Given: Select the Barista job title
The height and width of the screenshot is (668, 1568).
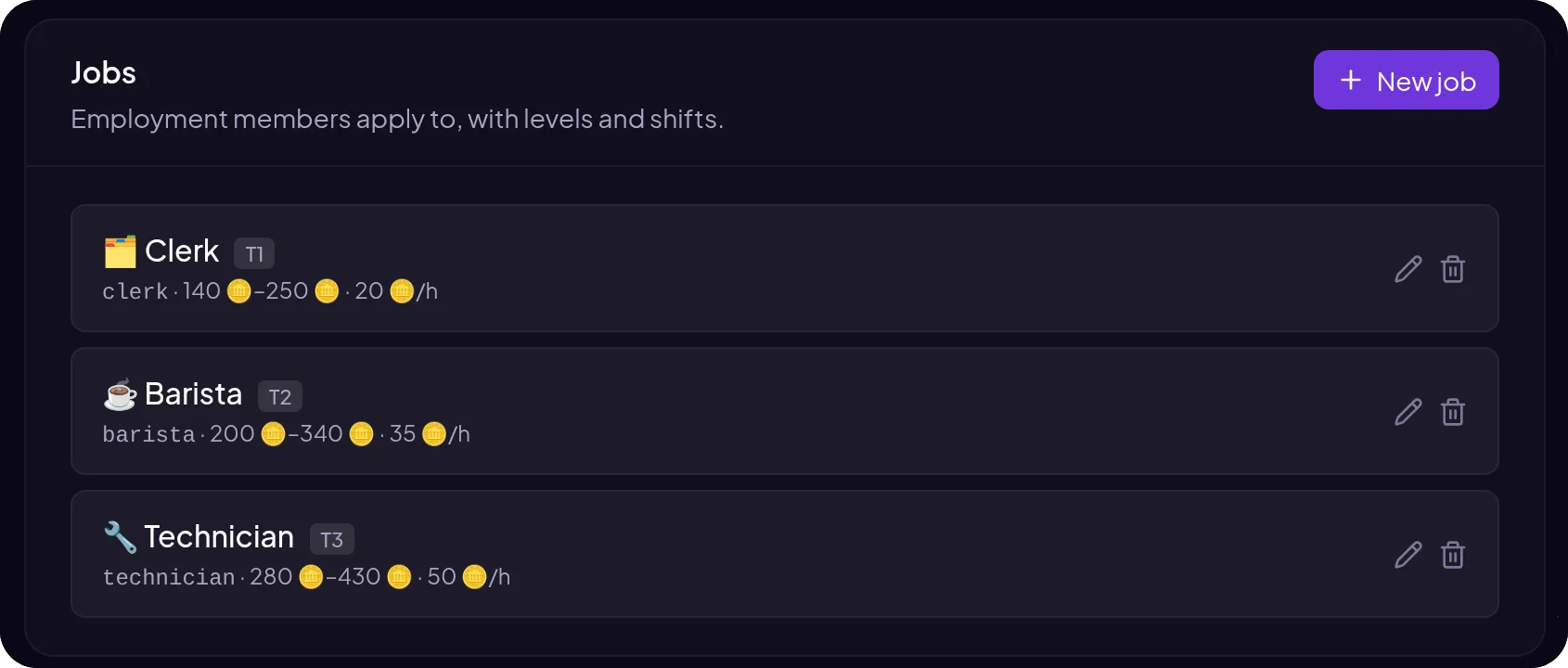Looking at the screenshot, I should point(193,394).
